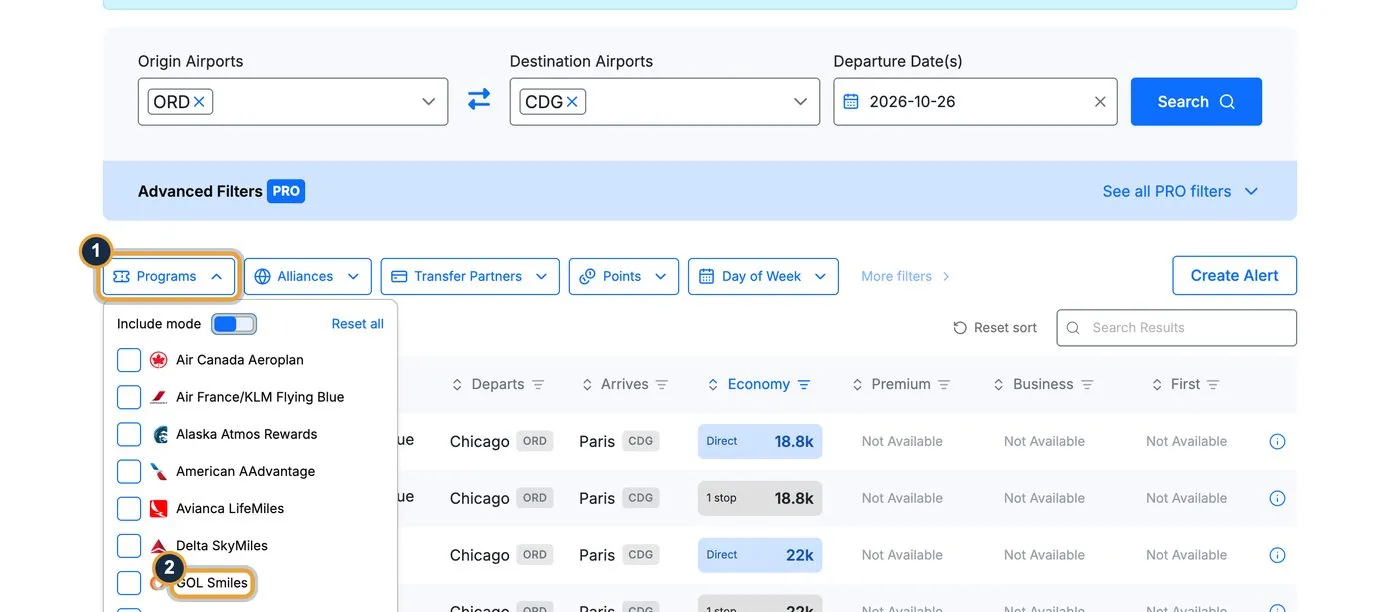Select 1 stop 18.8k economy fare
This screenshot has width=1400, height=612.
760,498
